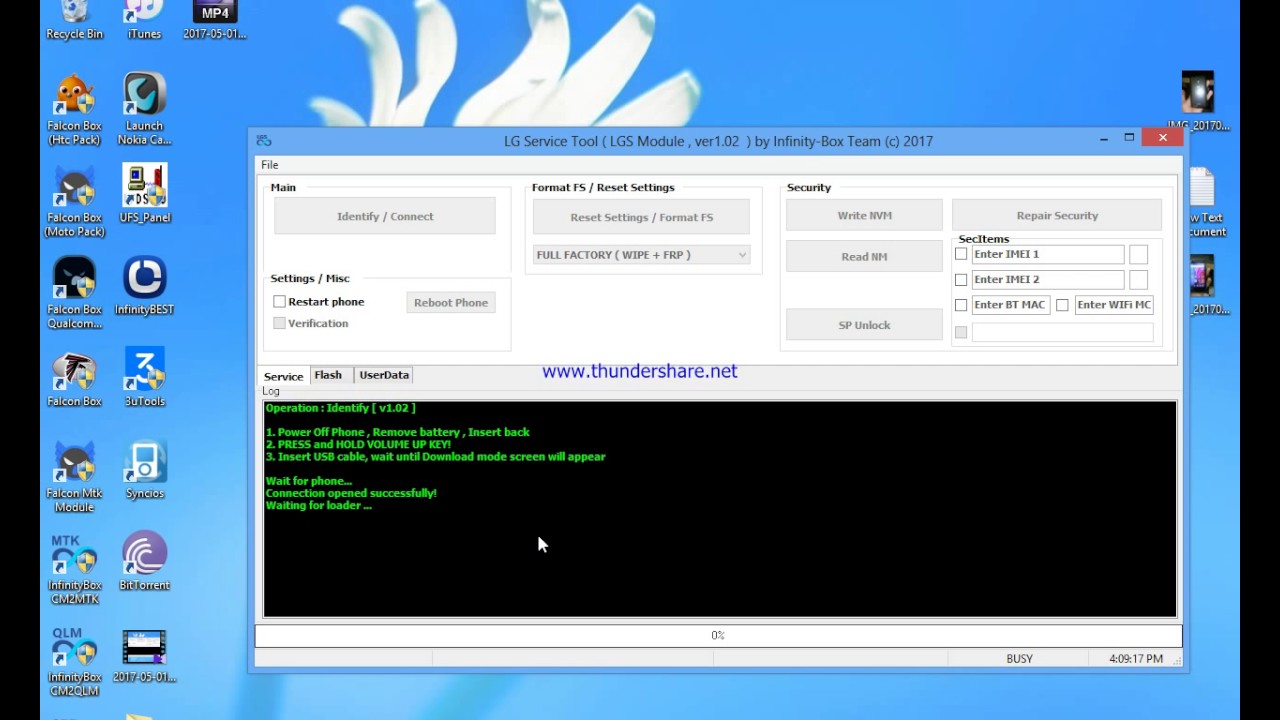Click the BUSY status bar entry
This screenshot has width=1280, height=720.
tap(1019, 659)
